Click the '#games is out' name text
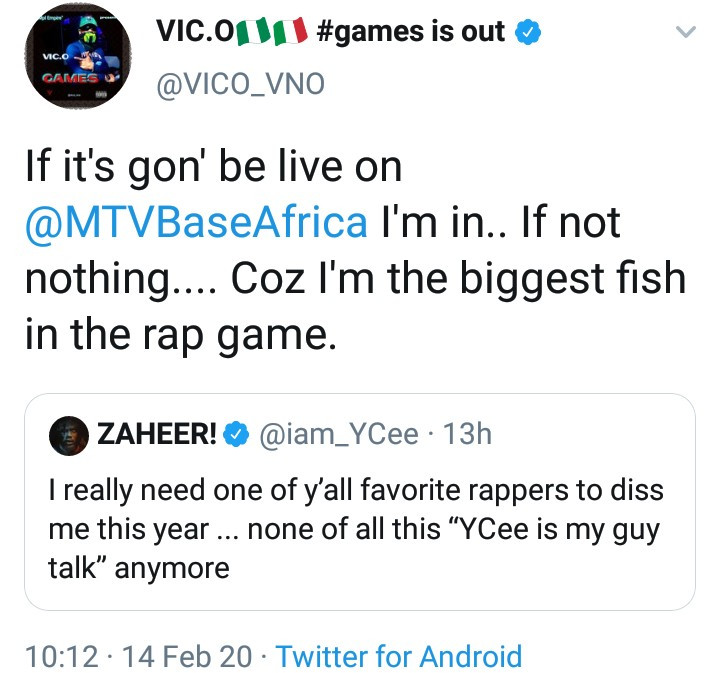The image size is (720, 673). [410, 32]
